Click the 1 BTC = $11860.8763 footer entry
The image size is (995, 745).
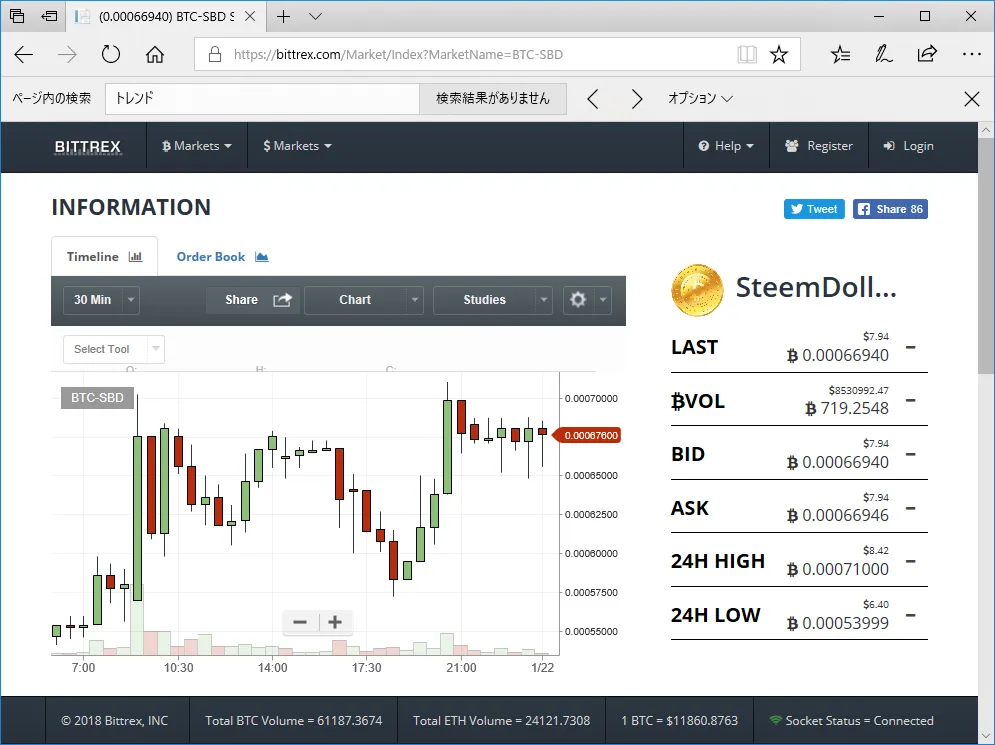coord(680,720)
